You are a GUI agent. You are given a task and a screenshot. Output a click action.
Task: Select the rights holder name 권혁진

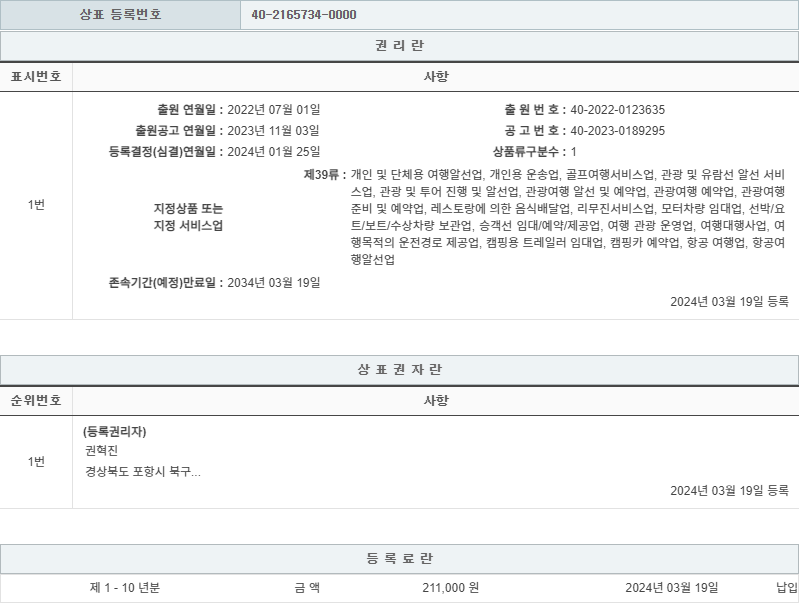coord(101,451)
